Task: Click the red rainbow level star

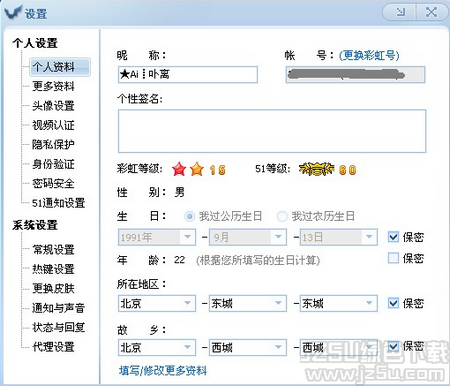Action: pyautogui.click(x=179, y=169)
